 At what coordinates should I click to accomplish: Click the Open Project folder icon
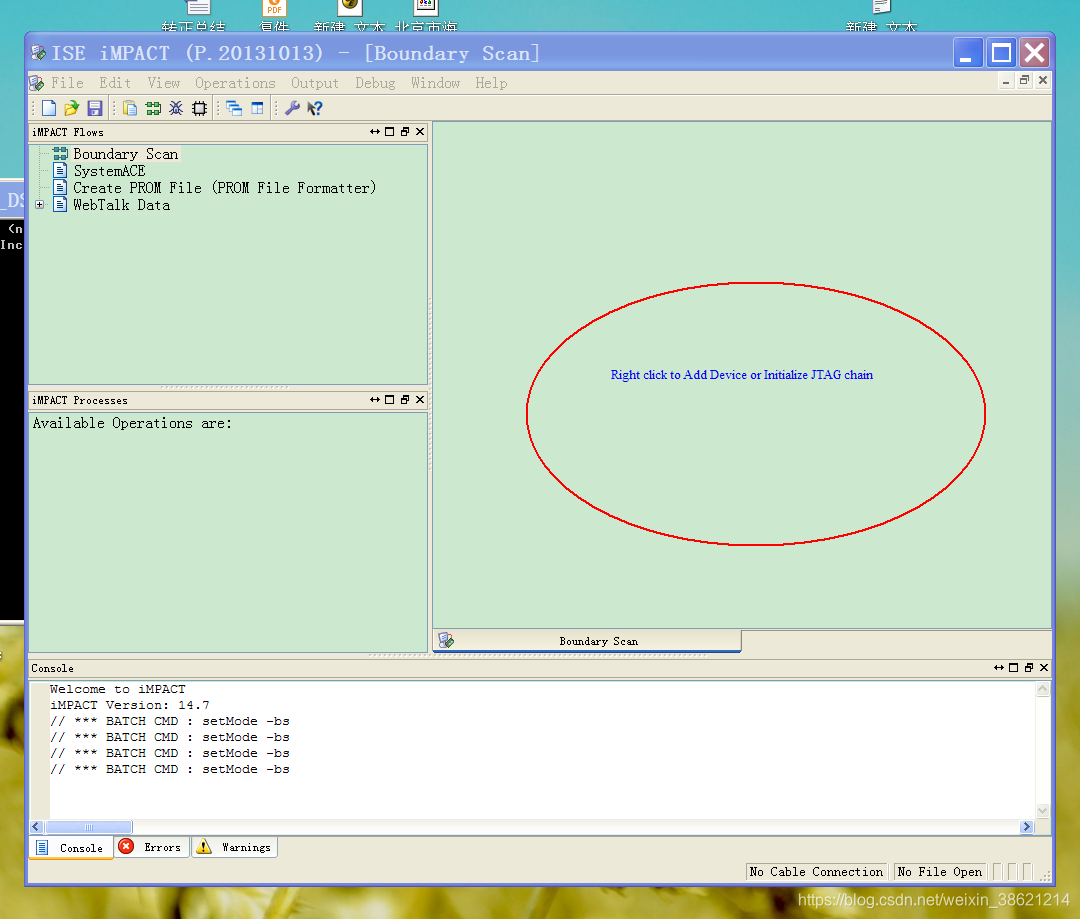(x=72, y=108)
